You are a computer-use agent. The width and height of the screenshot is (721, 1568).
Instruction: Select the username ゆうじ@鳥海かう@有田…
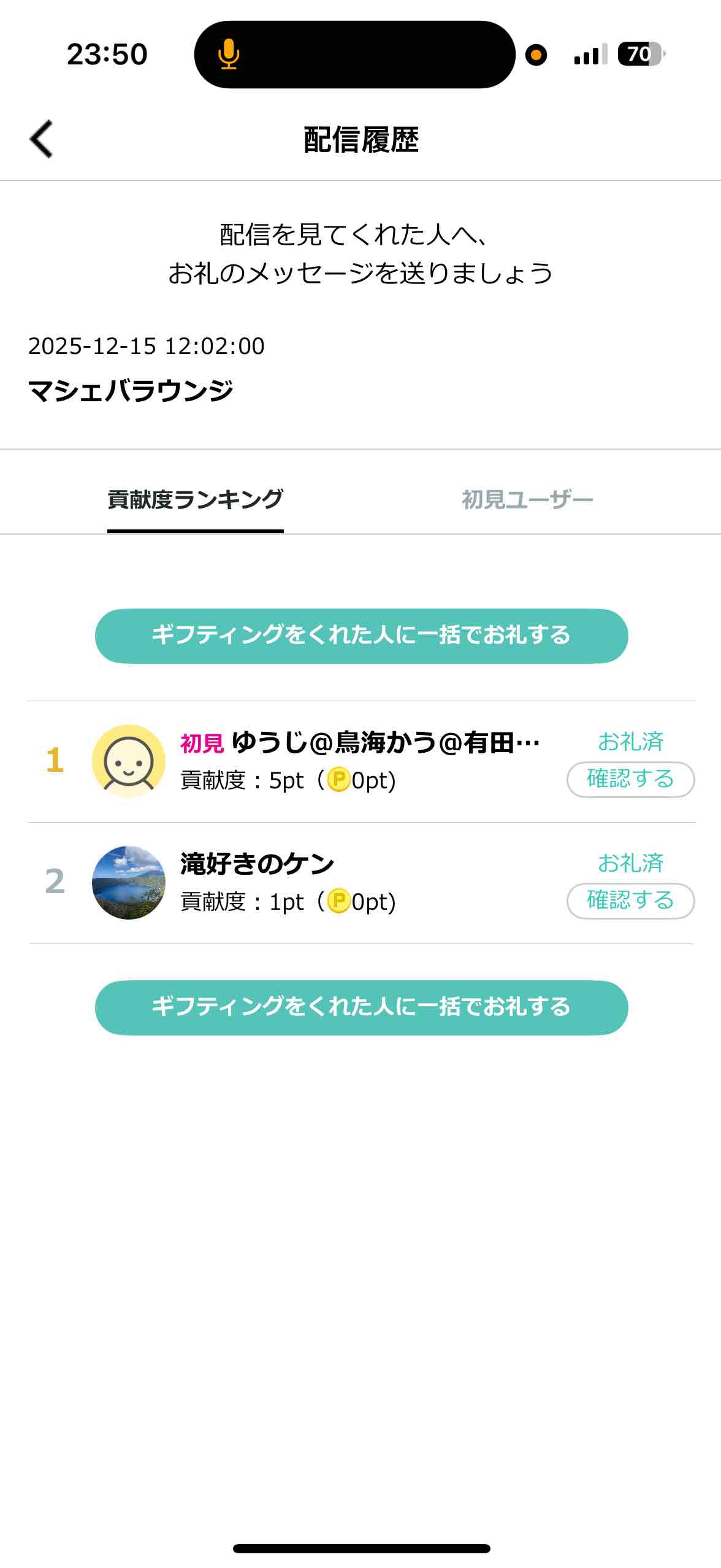pyautogui.click(x=385, y=743)
